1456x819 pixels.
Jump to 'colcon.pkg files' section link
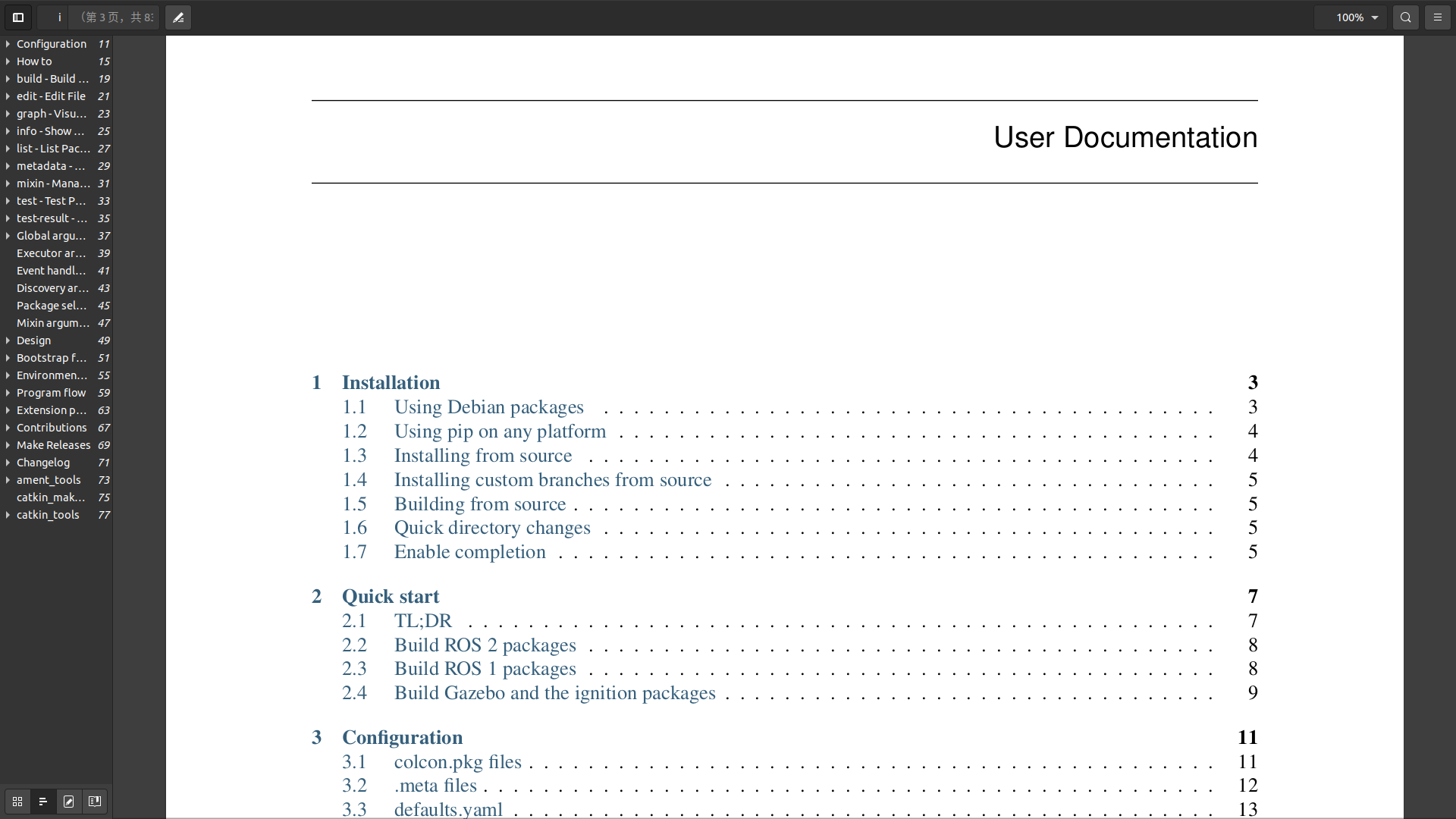click(457, 762)
